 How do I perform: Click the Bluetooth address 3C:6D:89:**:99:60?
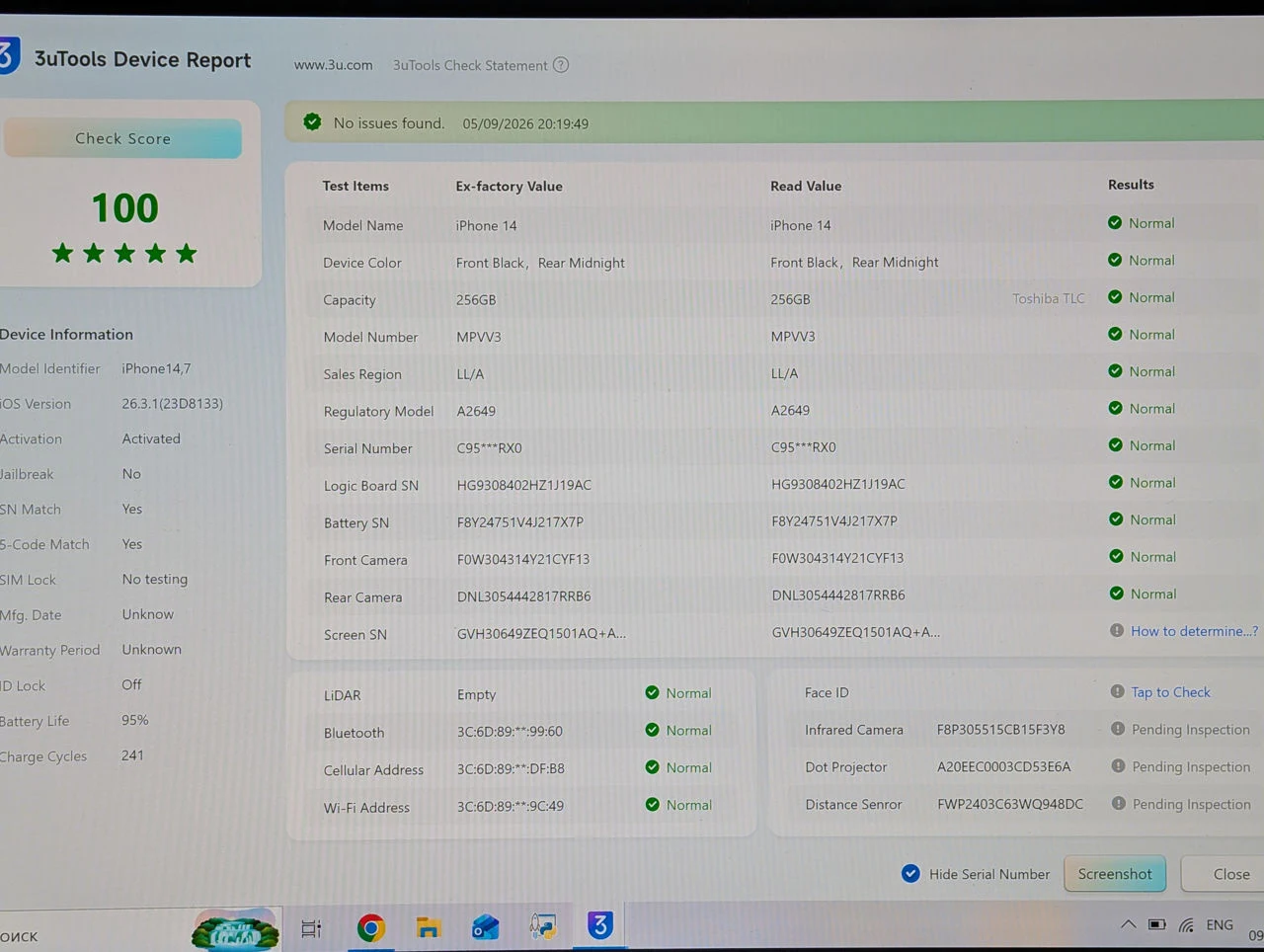coord(510,732)
